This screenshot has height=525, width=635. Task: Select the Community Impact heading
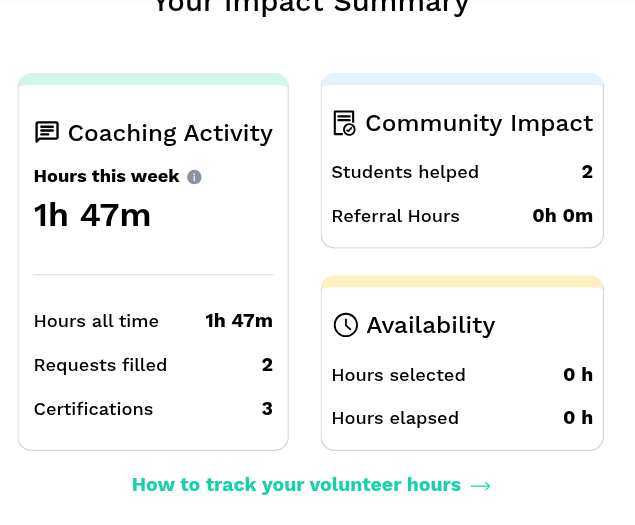(479, 123)
